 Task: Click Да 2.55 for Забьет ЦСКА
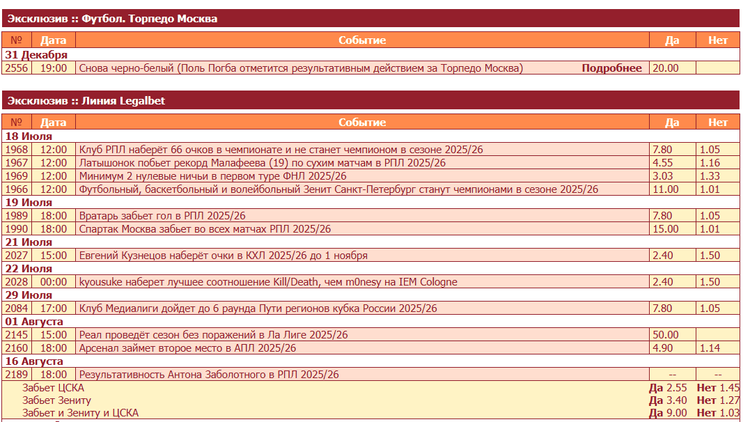click(668, 387)
